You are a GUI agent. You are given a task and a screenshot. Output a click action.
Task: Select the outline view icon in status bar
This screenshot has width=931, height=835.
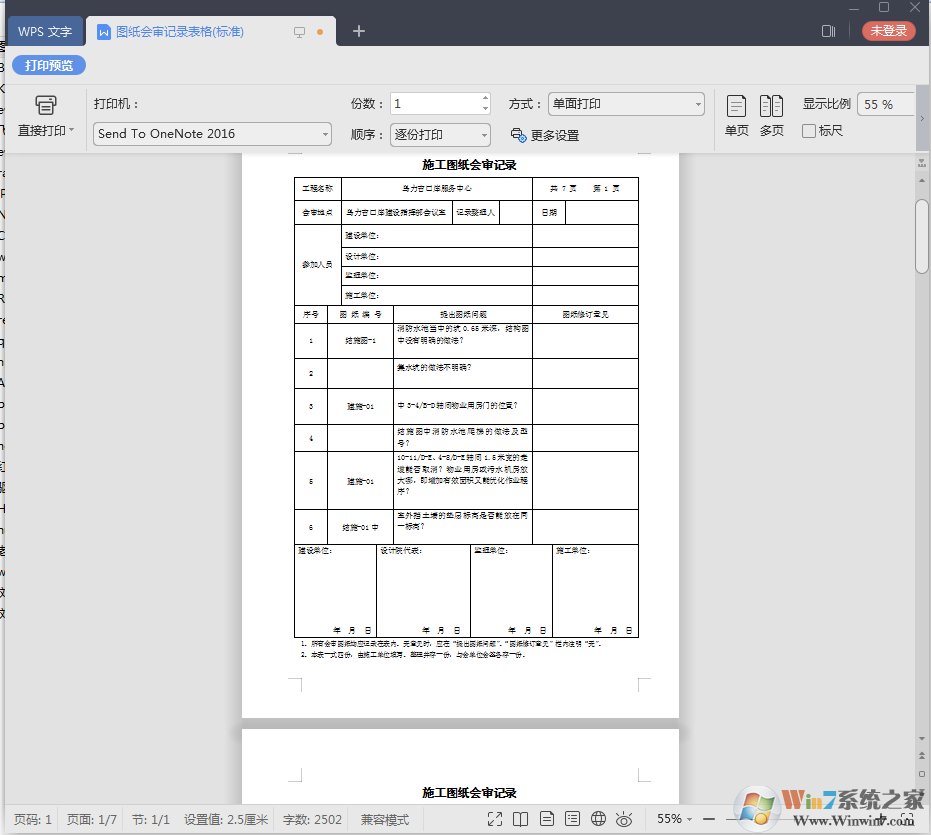[570, 818]
